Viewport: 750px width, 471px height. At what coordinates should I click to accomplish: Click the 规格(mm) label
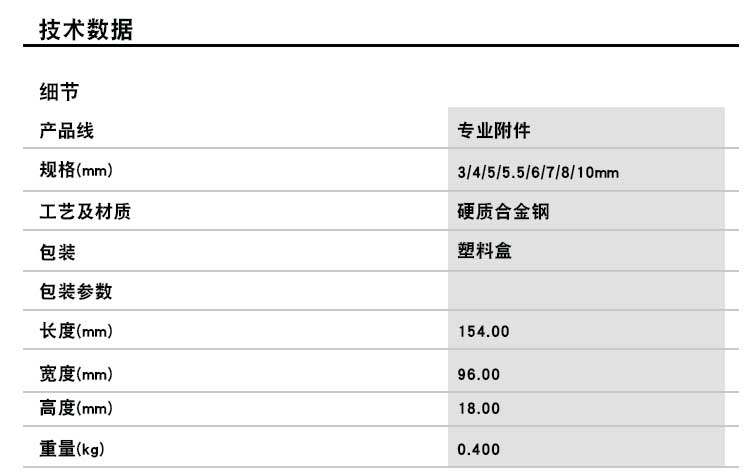(x=76, y=172)
